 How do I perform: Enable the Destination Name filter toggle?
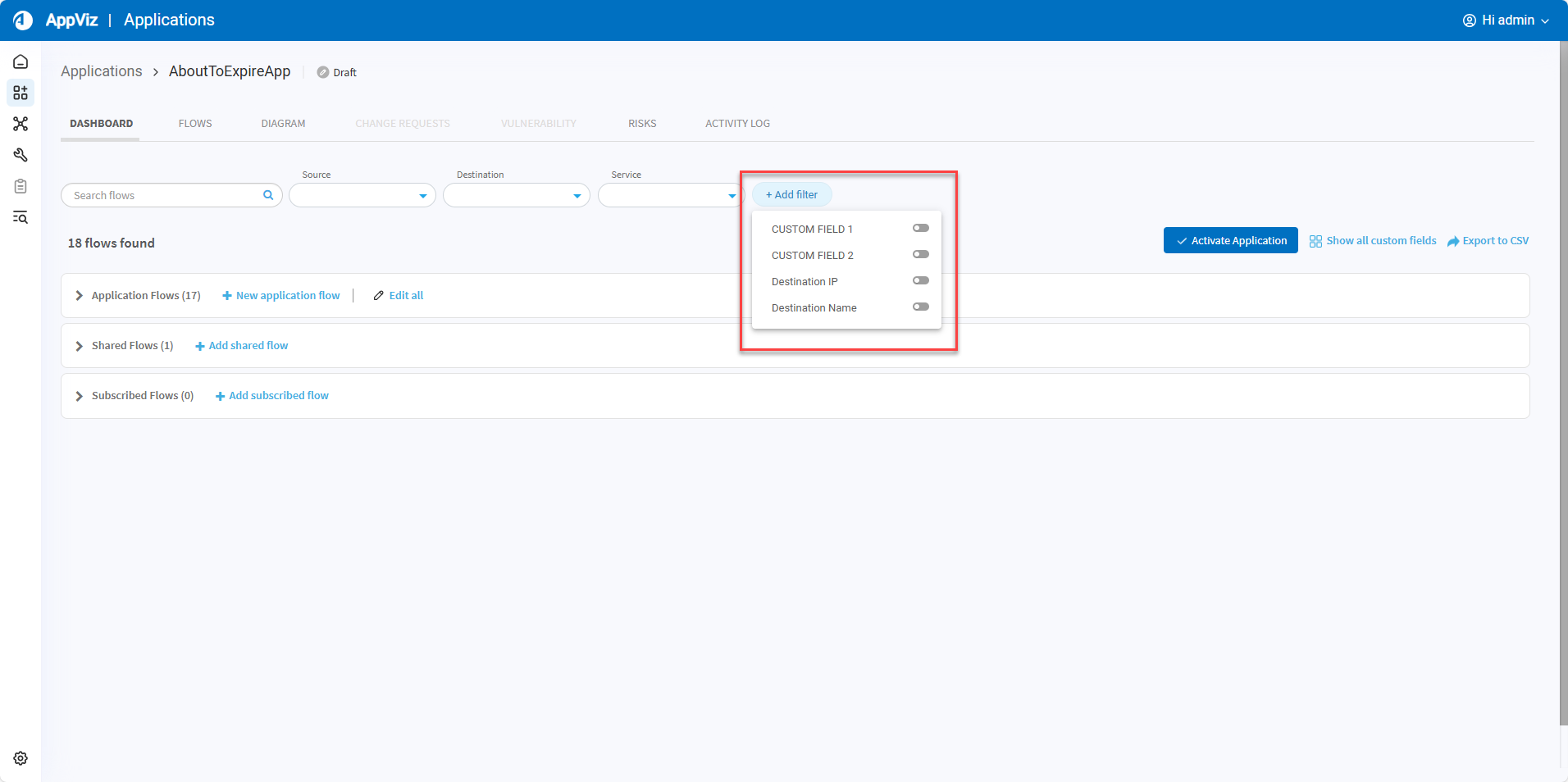pos(920,307)
